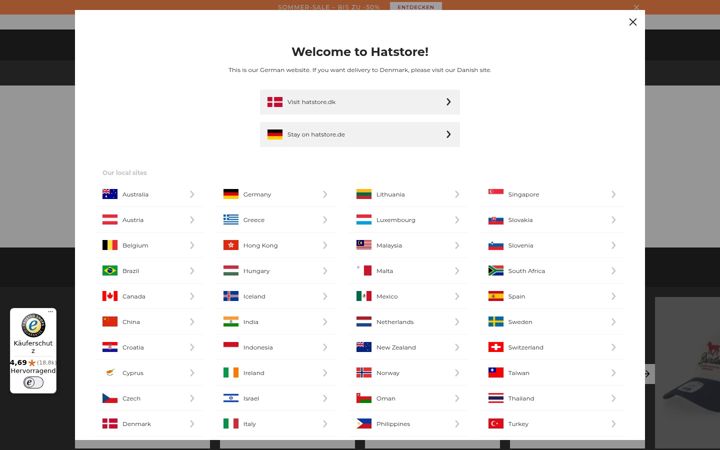Click the Austria flag icon

pyautogui.click(x=110, y=220)
